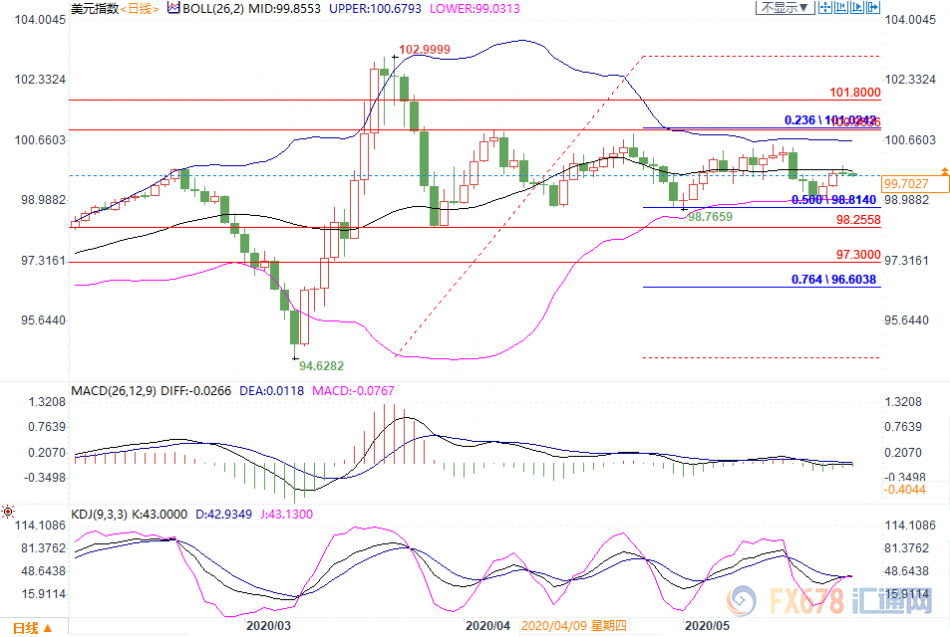Click the 2020/04 date marker on time axis
The height and width of the screenshot is (637, 950).
pos(487,625)
